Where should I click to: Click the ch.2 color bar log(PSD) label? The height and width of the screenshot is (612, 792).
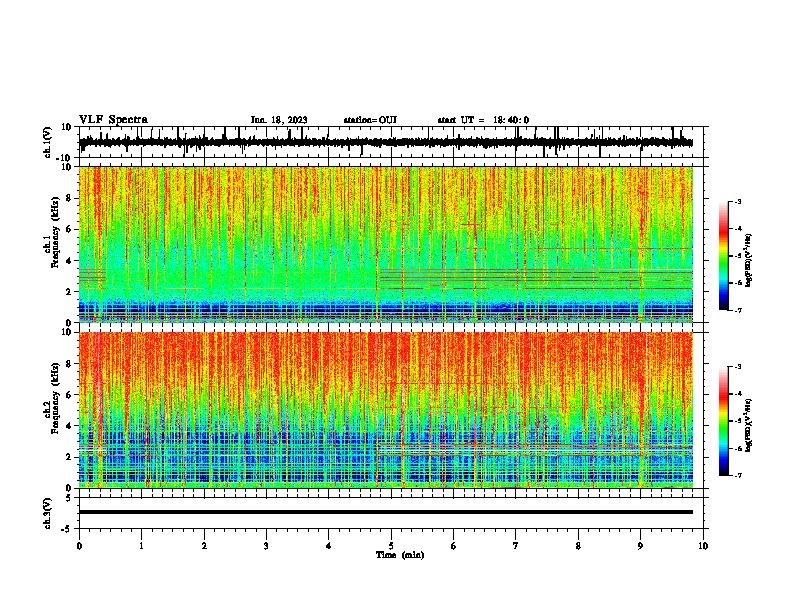[x=749, y=426]
